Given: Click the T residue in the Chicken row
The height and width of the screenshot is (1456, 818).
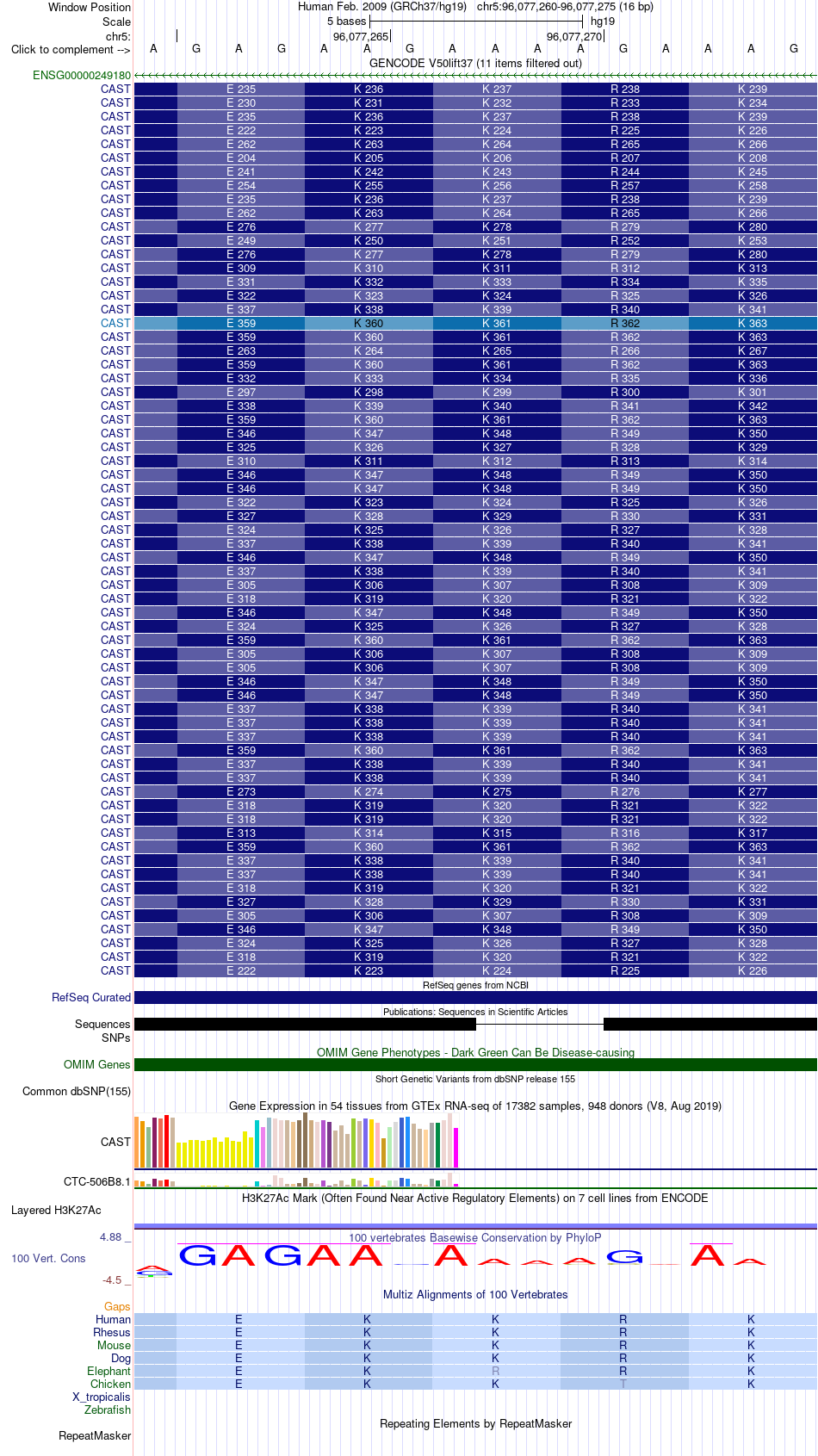Looking at the screenshot, I should [623, 1385].
